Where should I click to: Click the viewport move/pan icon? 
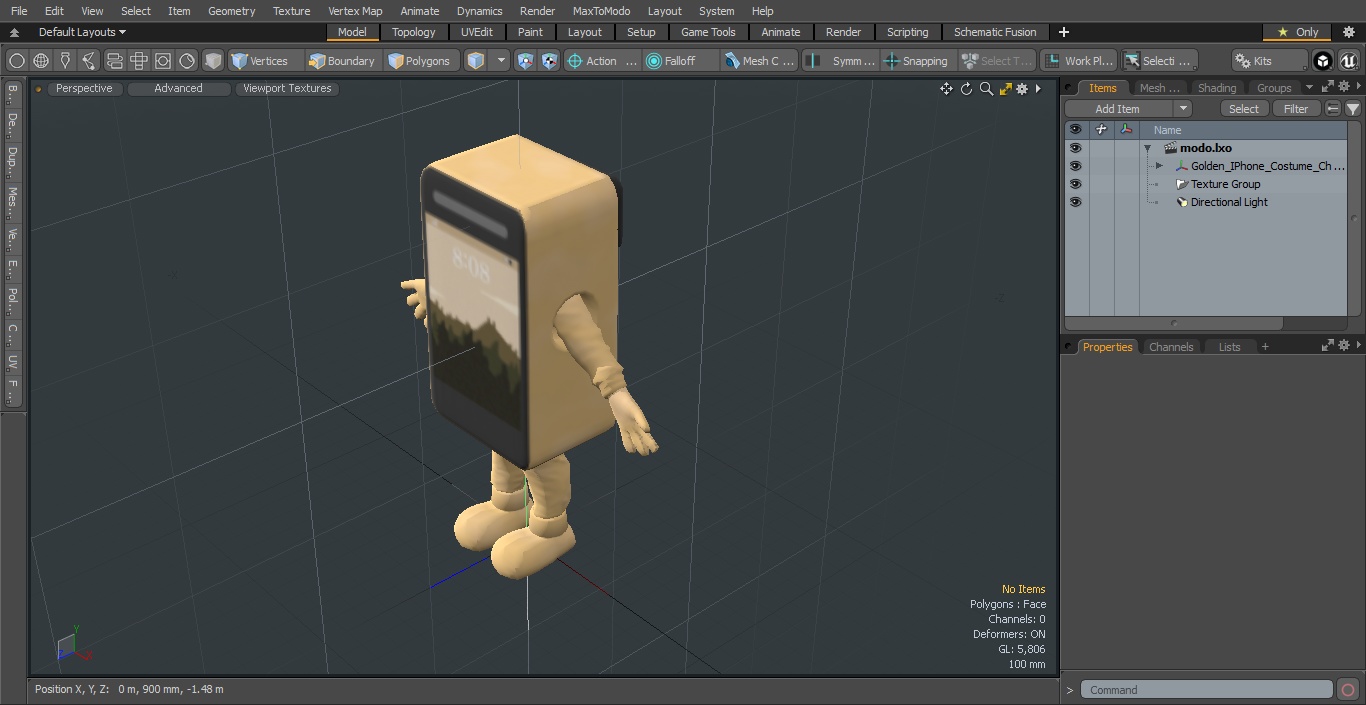point(946,89)
